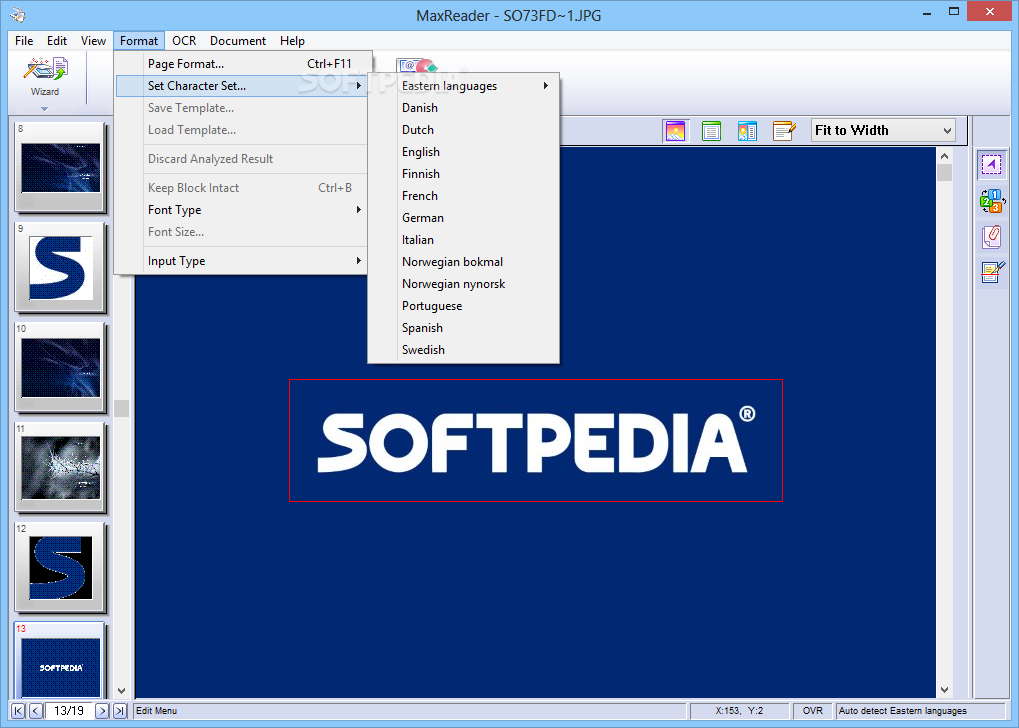The image size is (1019, 728).
Task: Click the document view scroll-up arrow
Action: click(944, 156)
